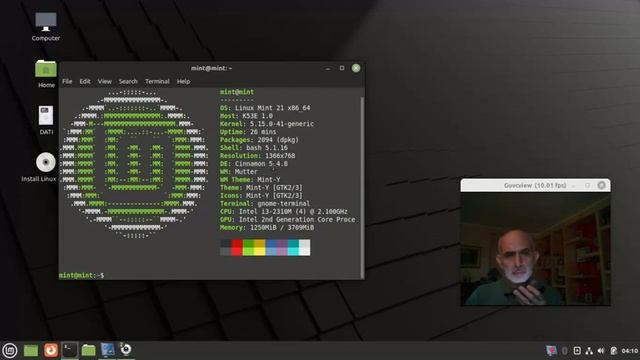Open the terminal File menu
The image size is (640, 360).
tap(67, 81)
